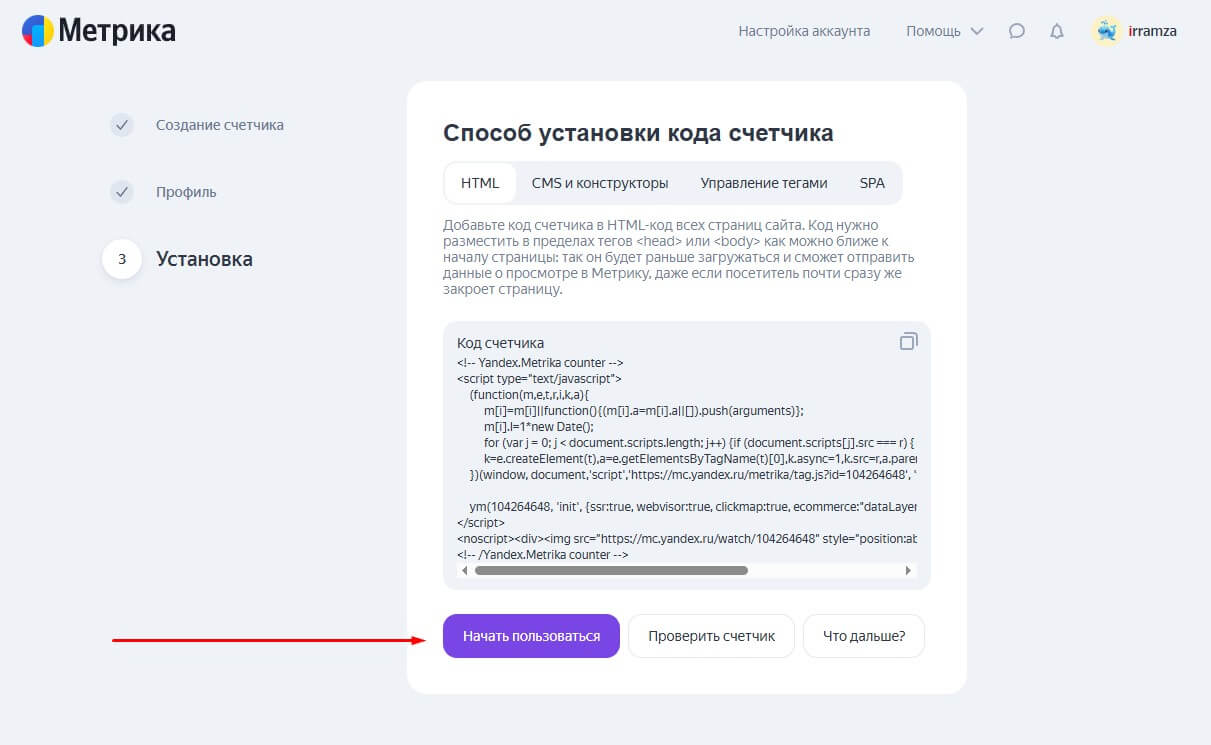This screenshot has width=1211, height=745.
Task: Expand the Помощь dropdown menu
Action: 944,31
